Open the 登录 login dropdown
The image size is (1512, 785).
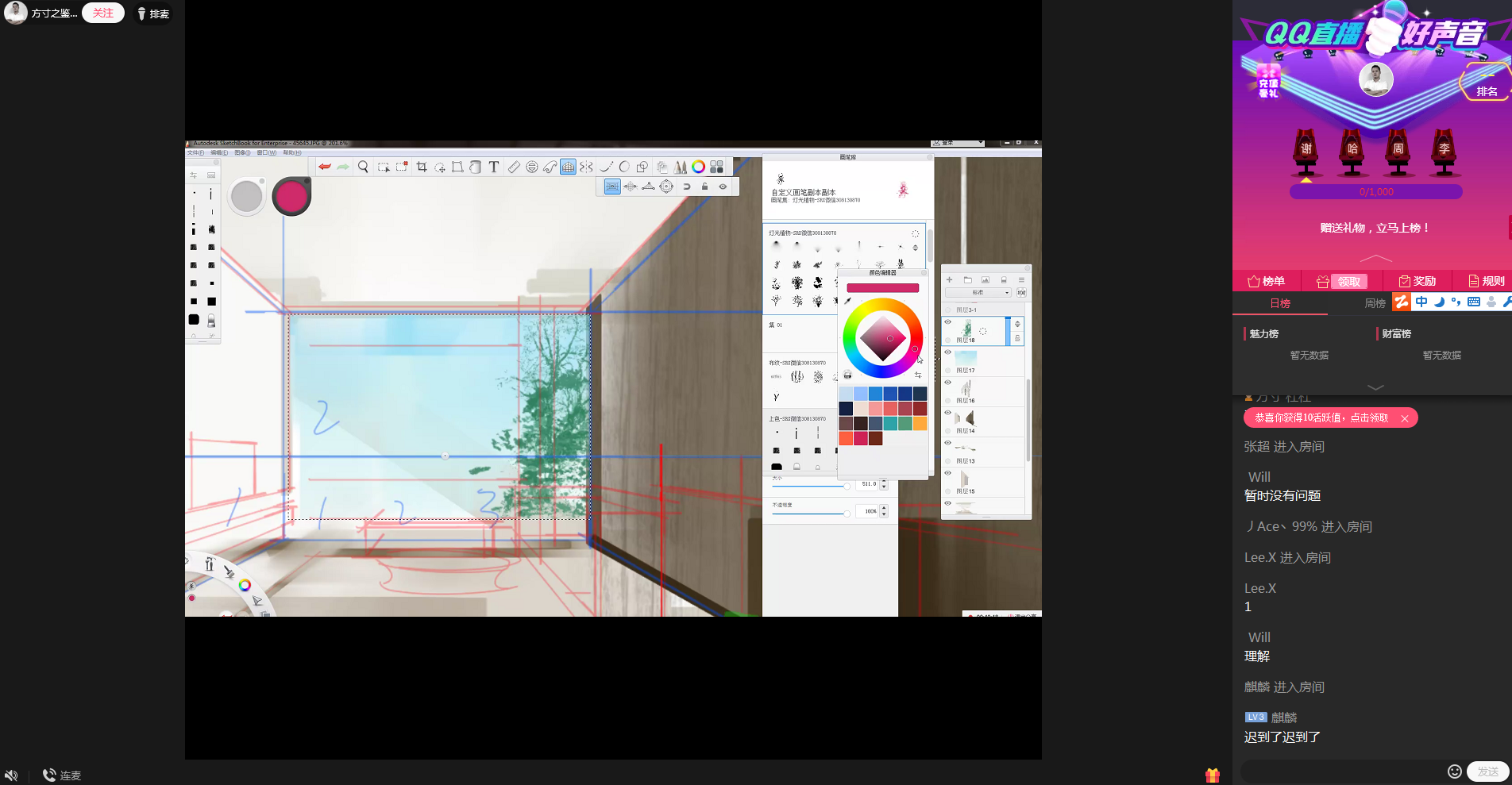coord(958,143)
